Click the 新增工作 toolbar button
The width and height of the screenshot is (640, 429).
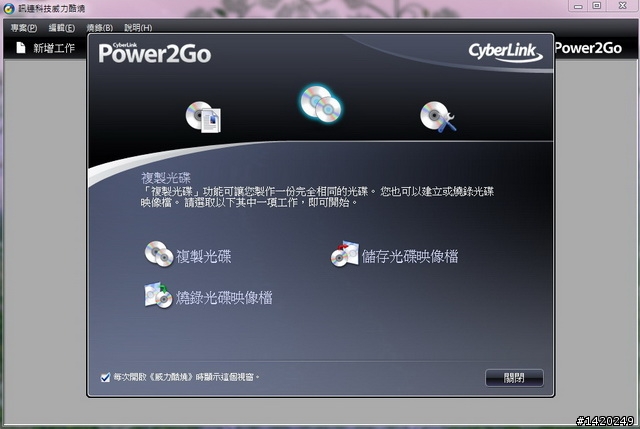(x=45, y=48)
